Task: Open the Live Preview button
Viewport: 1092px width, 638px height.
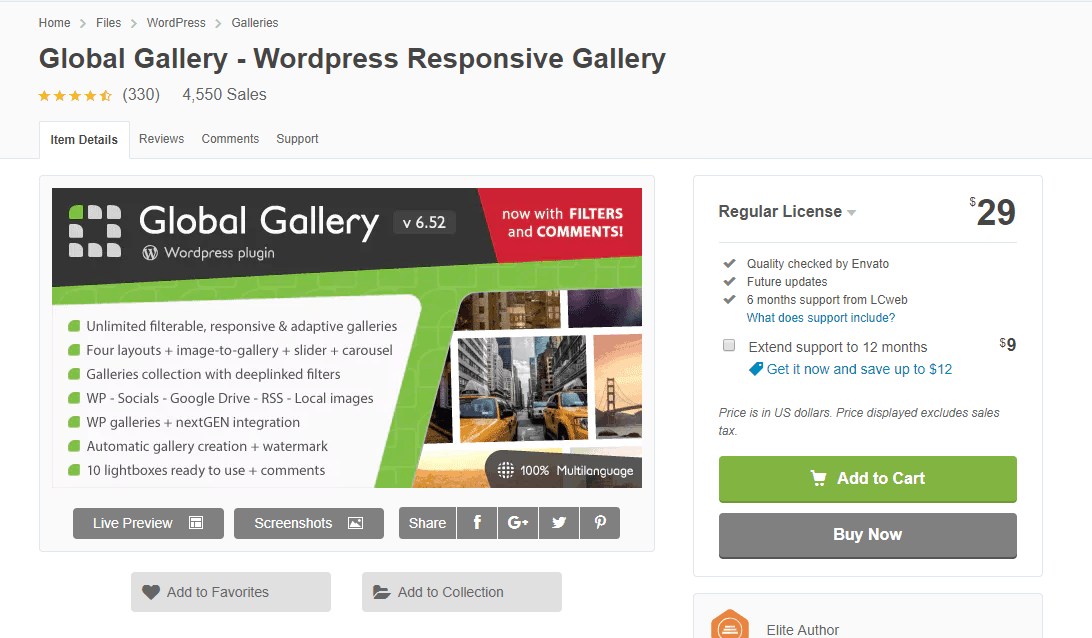Action: [x=148, y=523]
